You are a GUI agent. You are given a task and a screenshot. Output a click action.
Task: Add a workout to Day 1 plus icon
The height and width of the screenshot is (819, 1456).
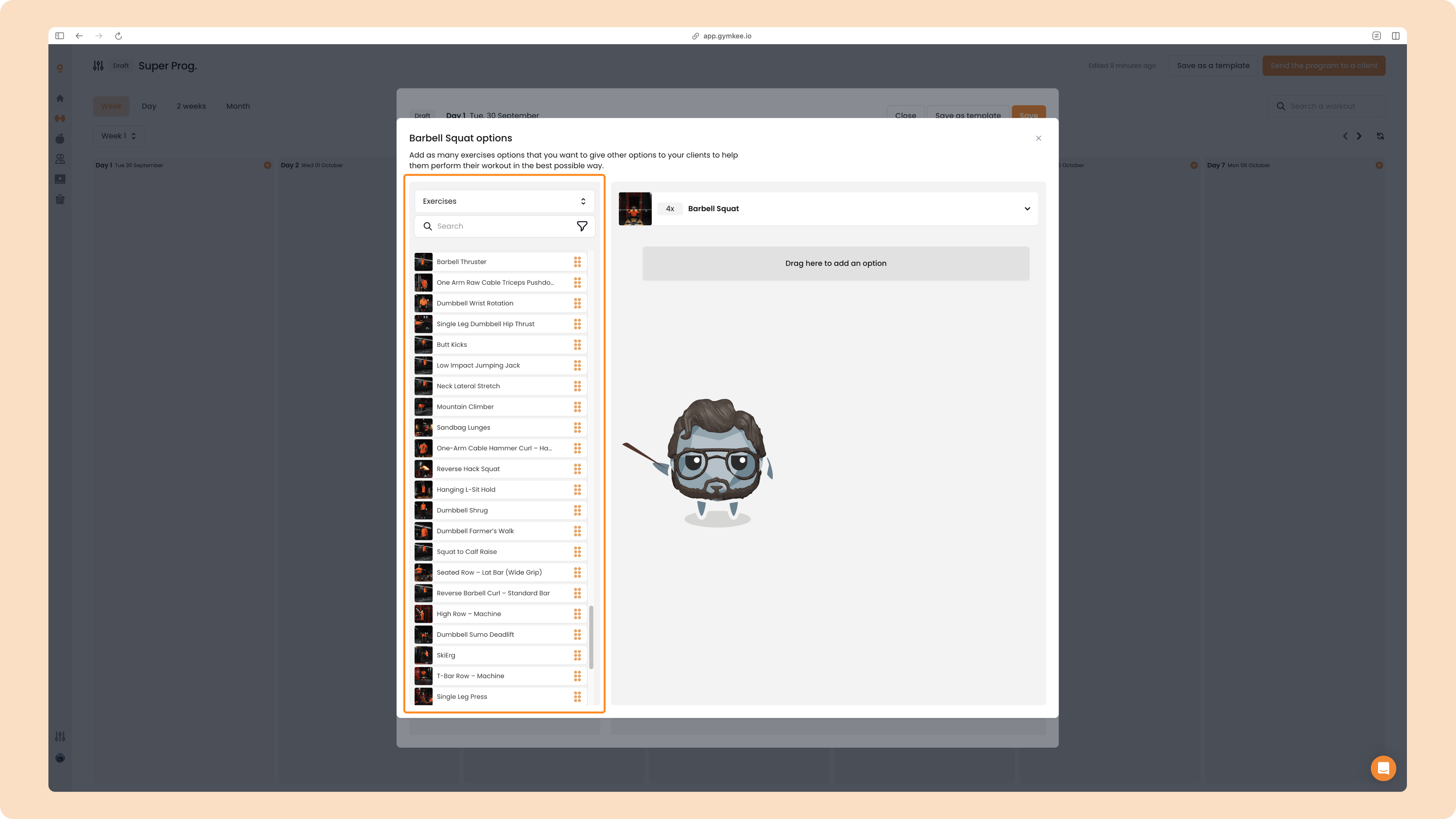(x=267, y=165)
